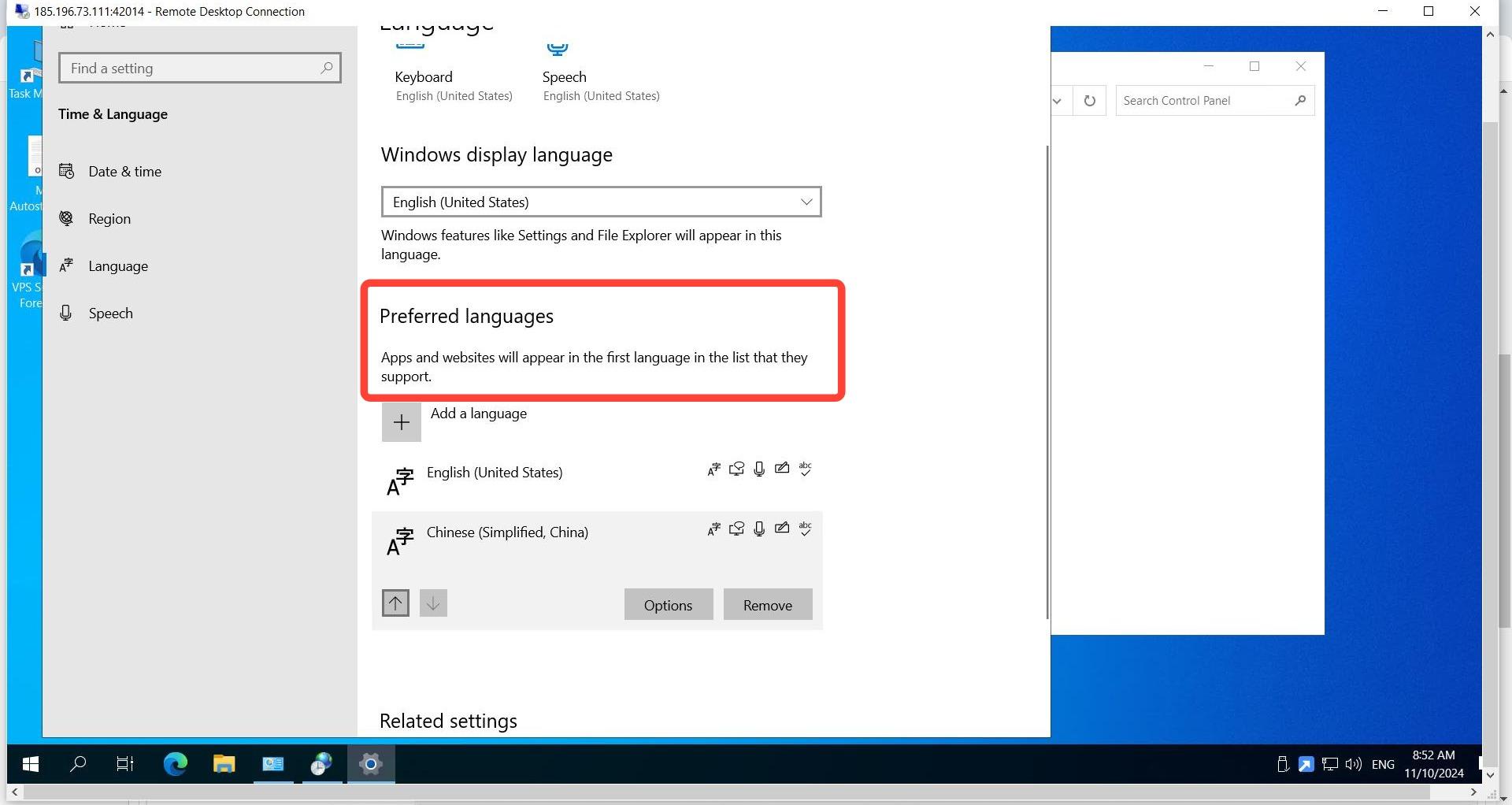Click the volume icon in system tray
This screenshot has width=1512, height=805.
coord(1354,764)
